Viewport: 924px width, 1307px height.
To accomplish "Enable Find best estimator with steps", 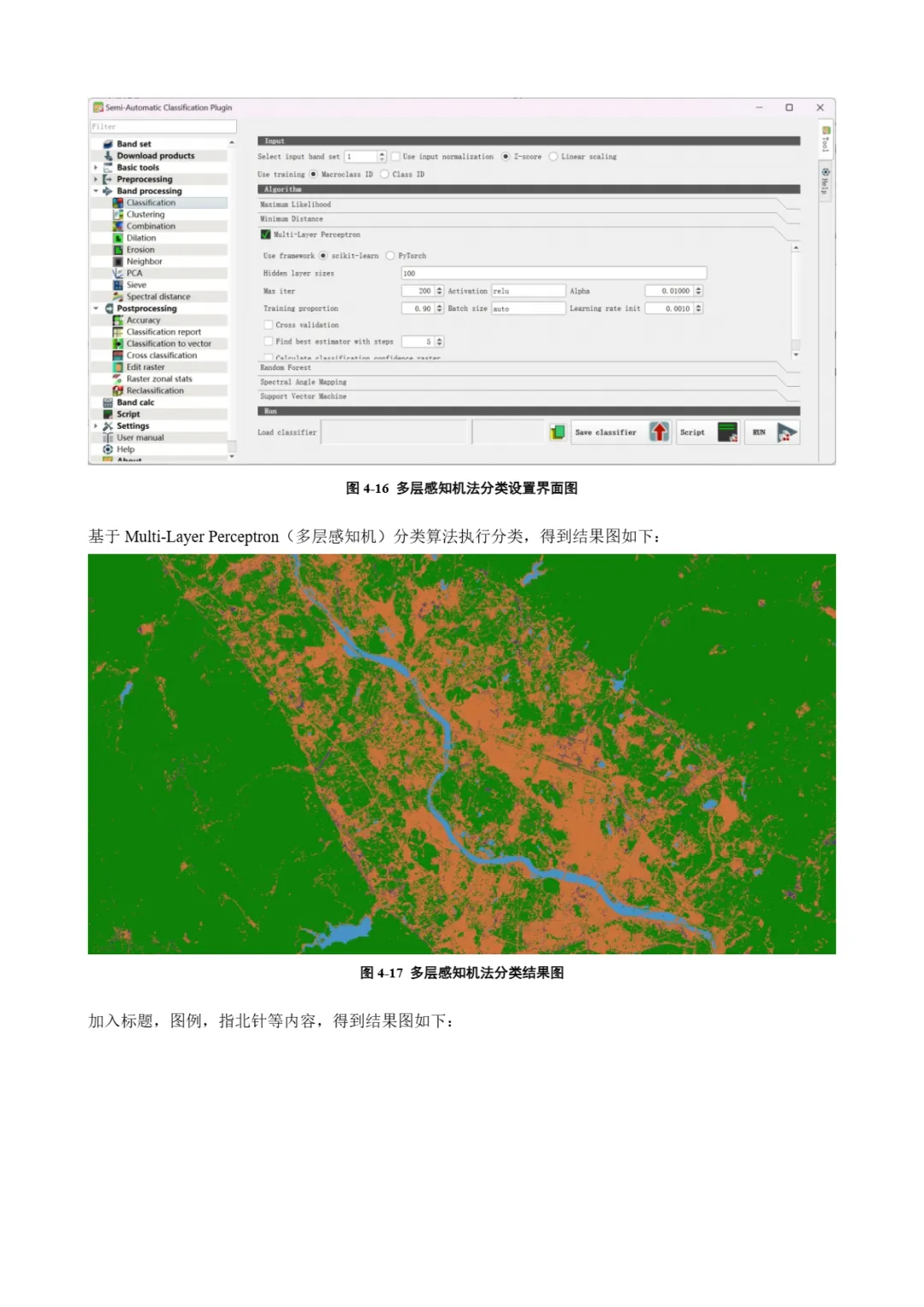I will pos(269,342).
